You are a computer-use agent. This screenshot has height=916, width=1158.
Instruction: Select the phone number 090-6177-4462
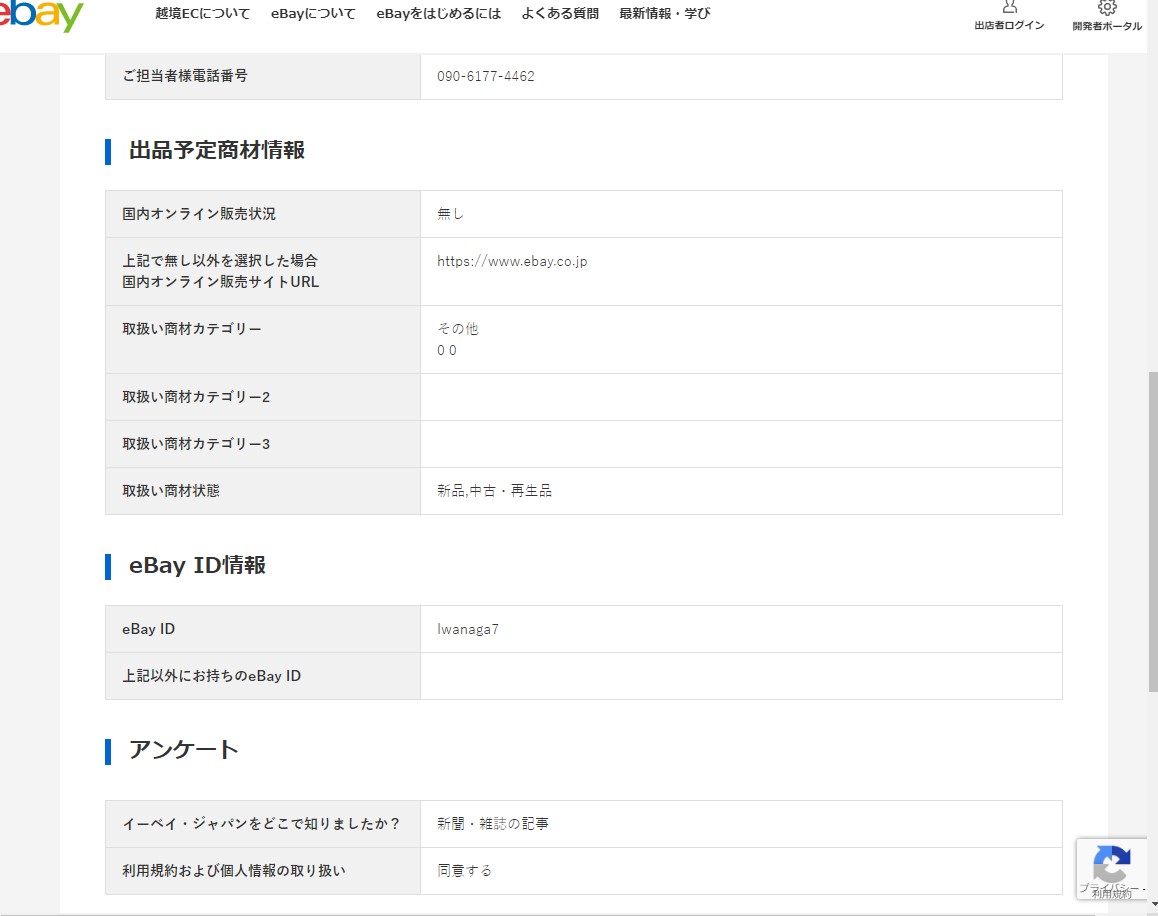[x=485, y=76]
